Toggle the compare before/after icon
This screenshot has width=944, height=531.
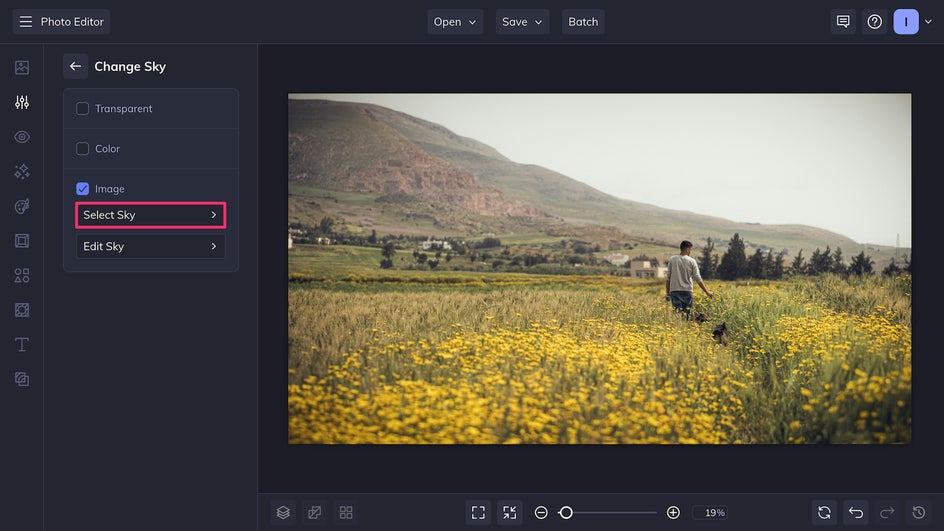[314, 512]
